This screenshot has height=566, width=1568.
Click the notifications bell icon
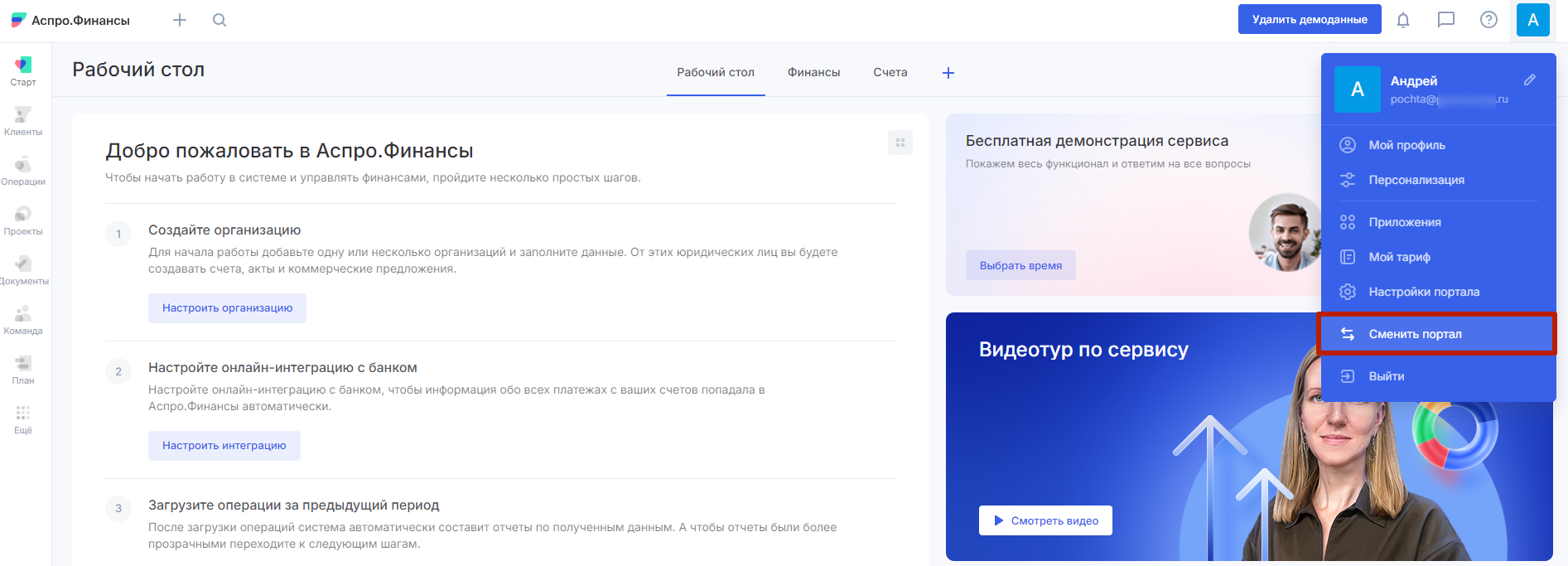tap(1403, 20)
